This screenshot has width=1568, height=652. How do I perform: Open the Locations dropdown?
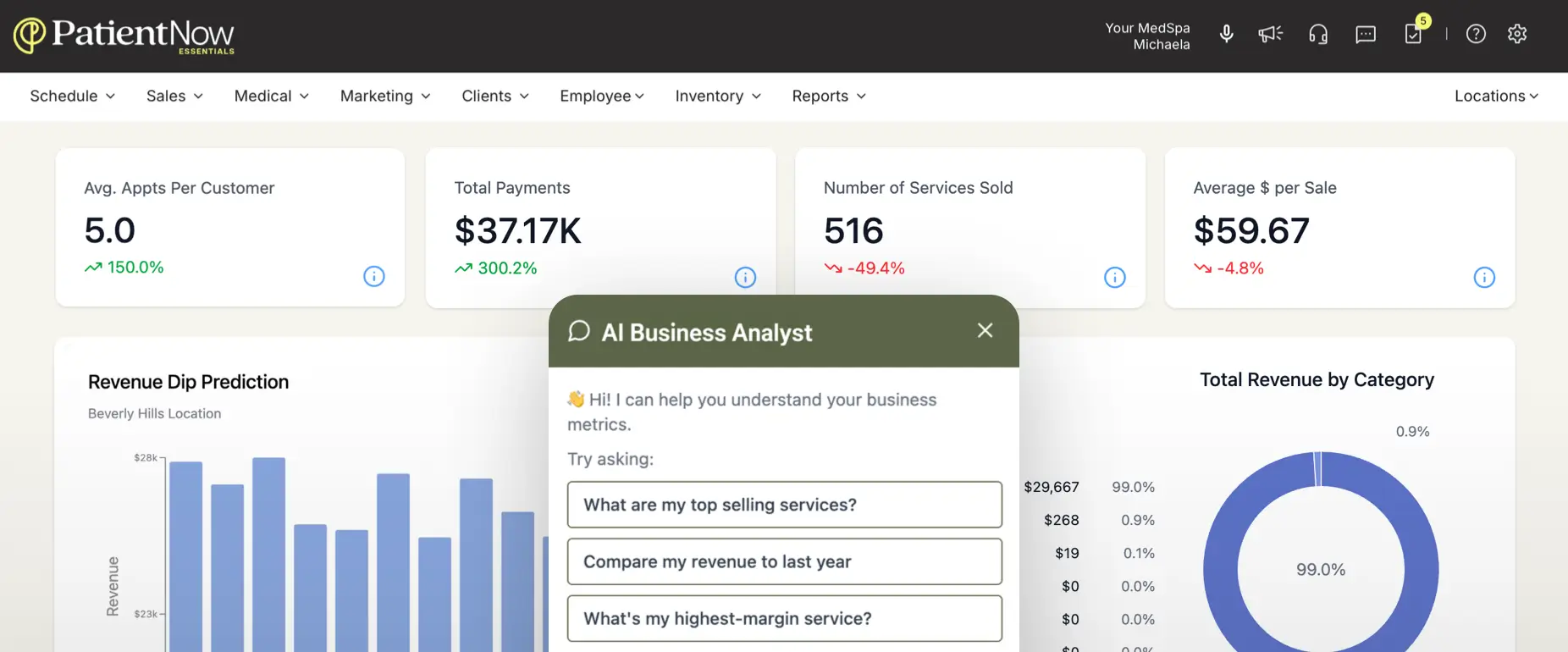click(x=1496, y=97)
